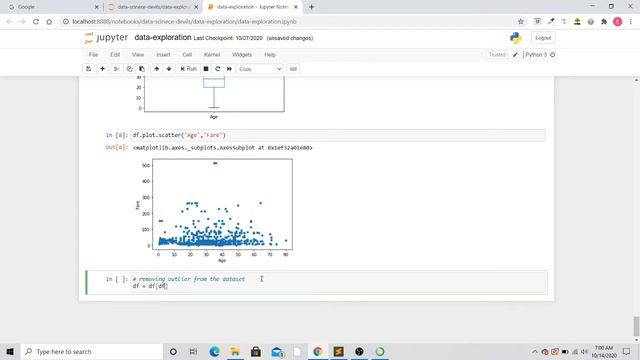Open the color picker eyedropper extension
640x360 pixels.
point(551,22)
